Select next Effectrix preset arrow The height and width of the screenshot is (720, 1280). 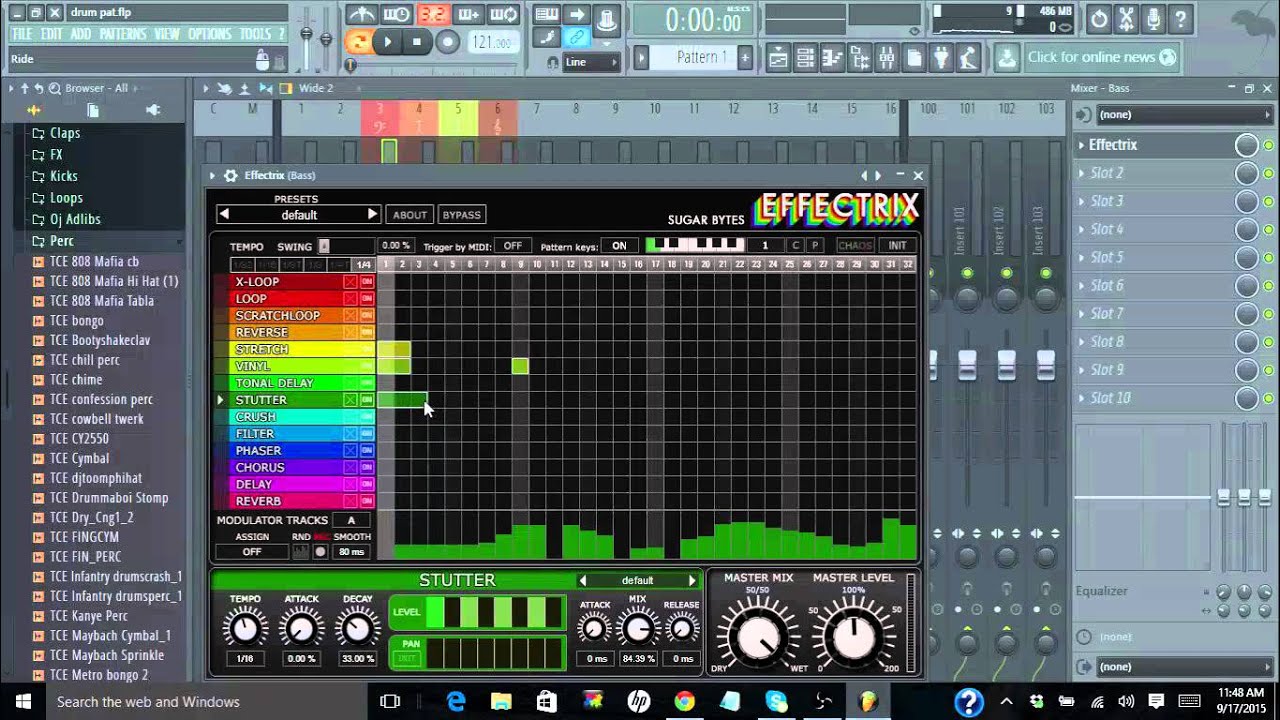click(x=372, y=215)
